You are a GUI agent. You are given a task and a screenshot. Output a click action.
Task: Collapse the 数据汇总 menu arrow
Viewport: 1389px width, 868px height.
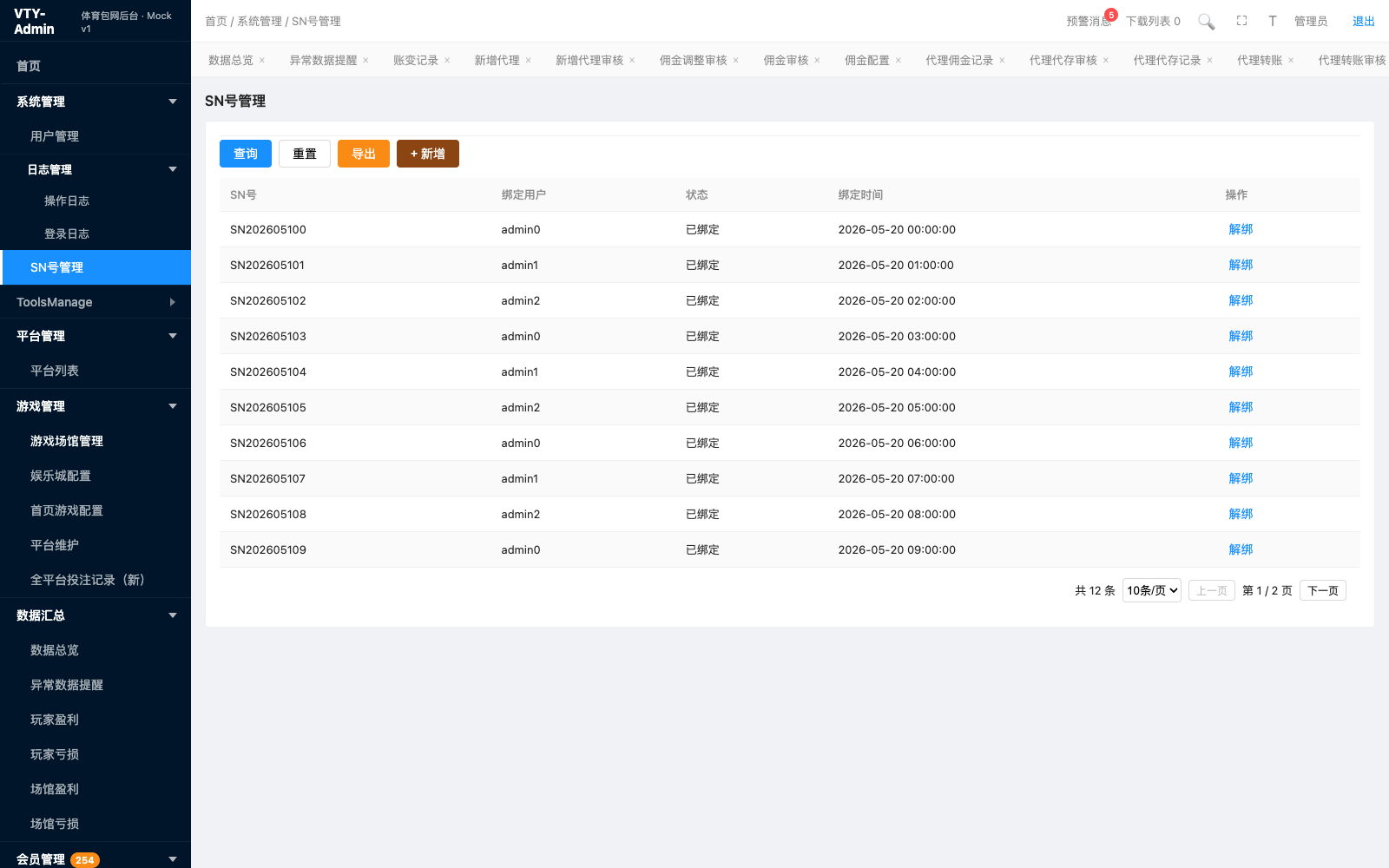click(173, 615)
